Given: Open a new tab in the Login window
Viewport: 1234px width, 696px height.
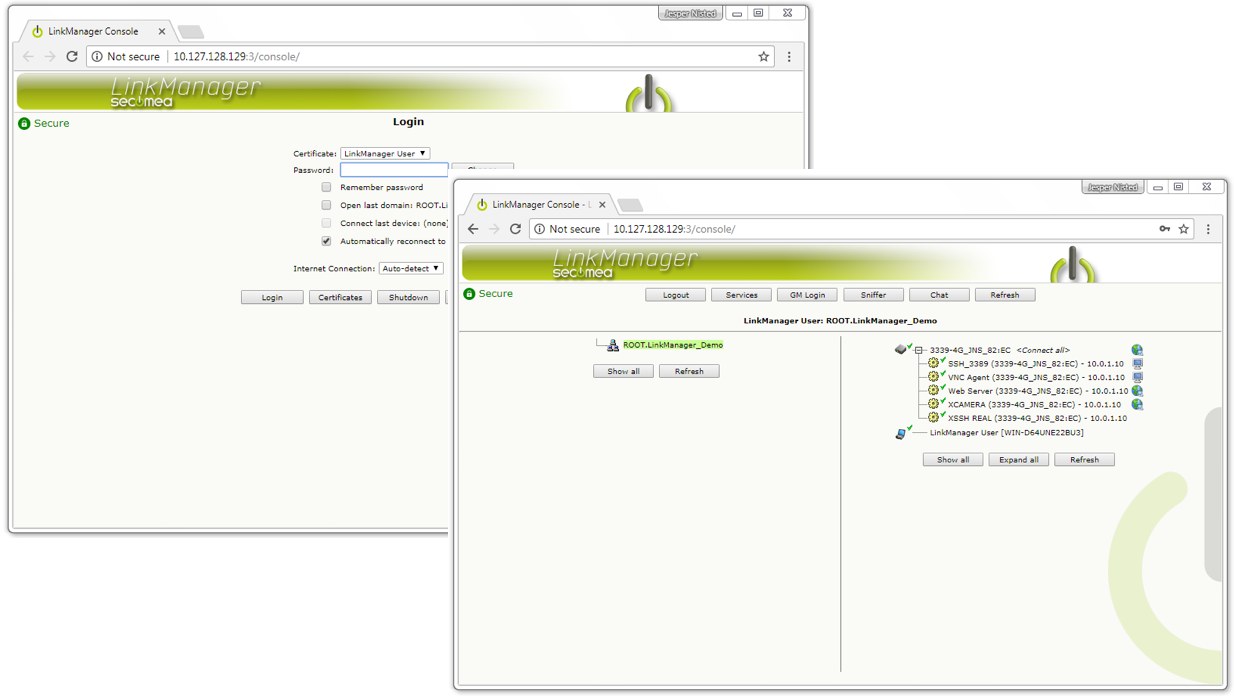Looking at the screenshot, I should tap(190, 32).
